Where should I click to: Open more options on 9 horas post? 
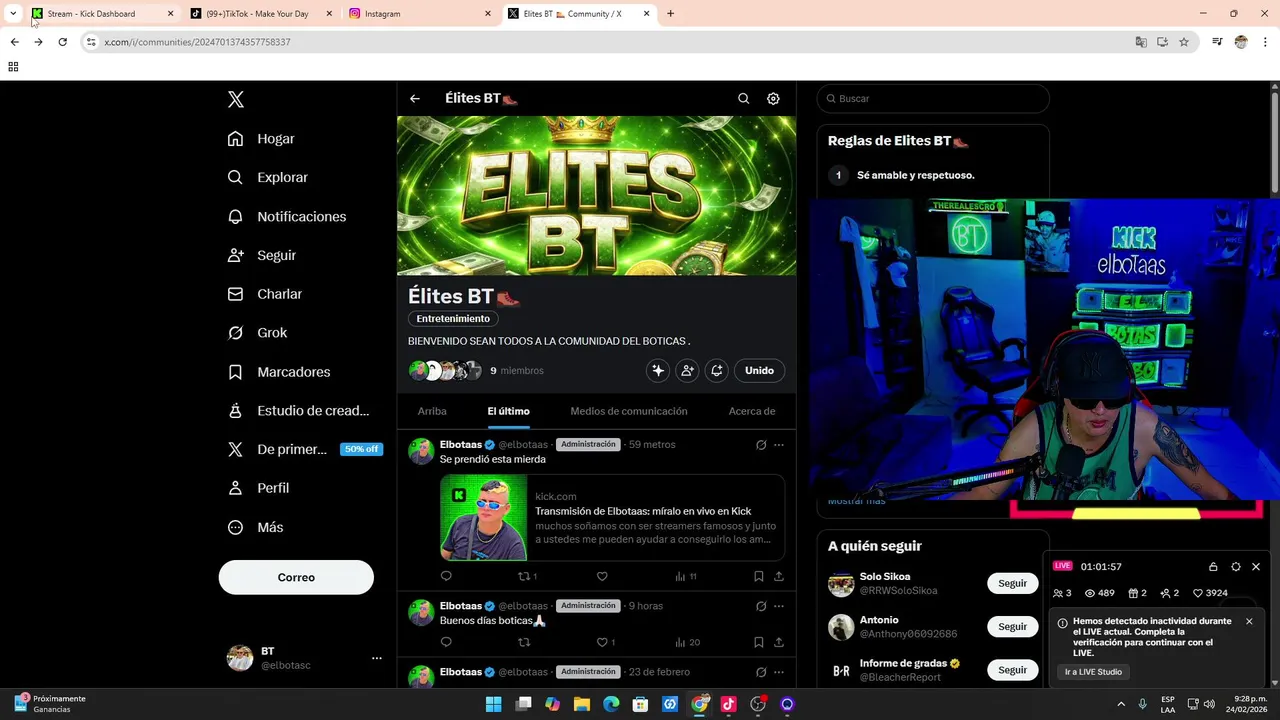(x=779, y=606)
